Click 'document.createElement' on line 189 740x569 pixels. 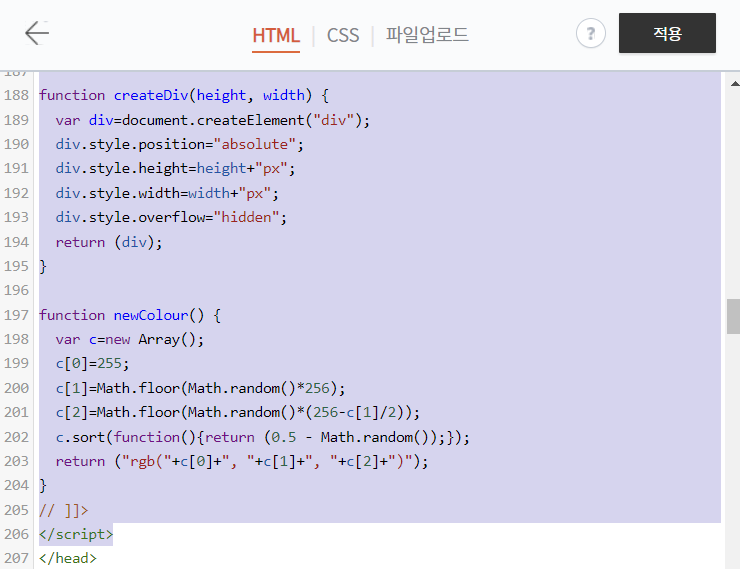[x=213, y=120]
